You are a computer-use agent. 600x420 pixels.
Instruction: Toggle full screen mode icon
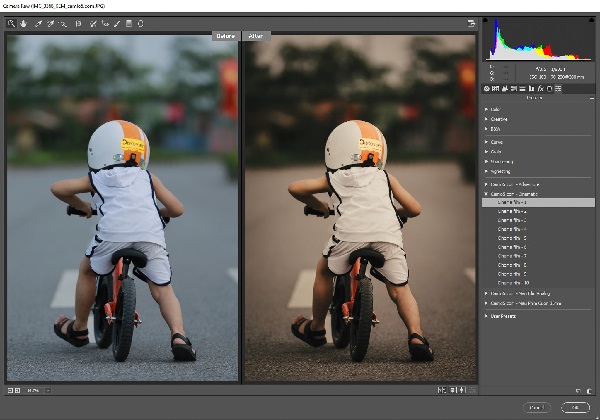(471, 24)
